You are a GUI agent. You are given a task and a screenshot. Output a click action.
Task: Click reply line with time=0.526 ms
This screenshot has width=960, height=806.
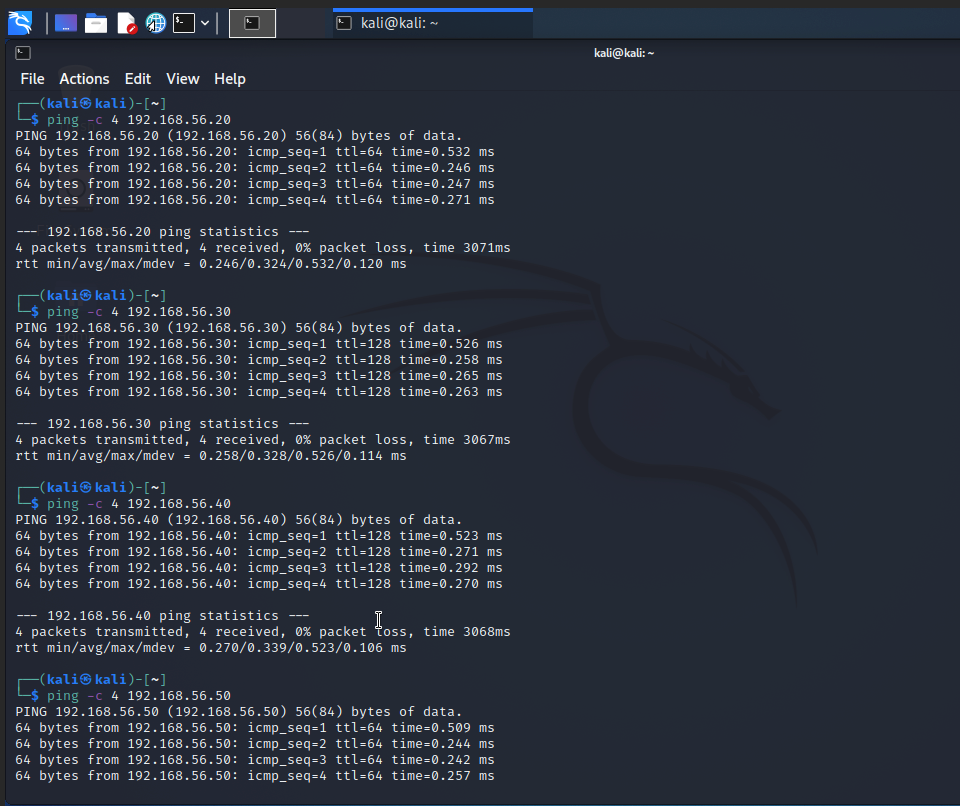coord(259,344)
